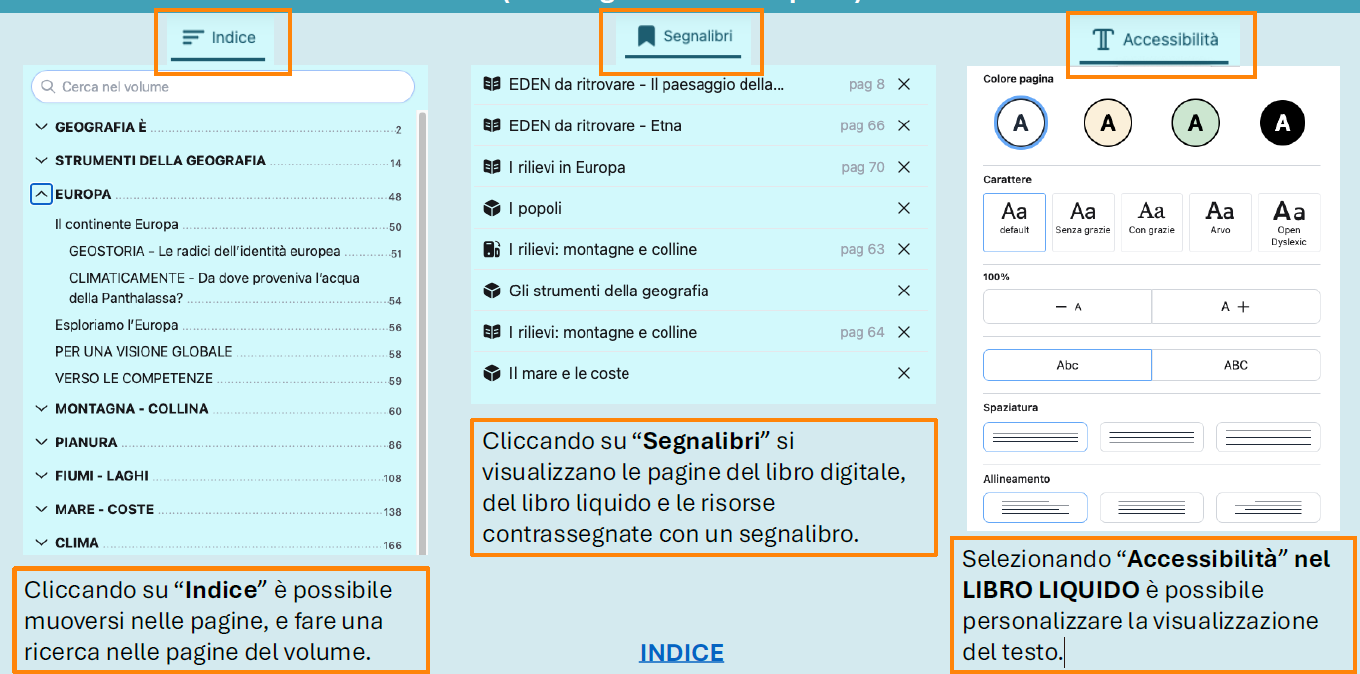The width and height of the screenshot is (1360, 674).
Task: Choose the Arvo font
Action: [1220, 222]
